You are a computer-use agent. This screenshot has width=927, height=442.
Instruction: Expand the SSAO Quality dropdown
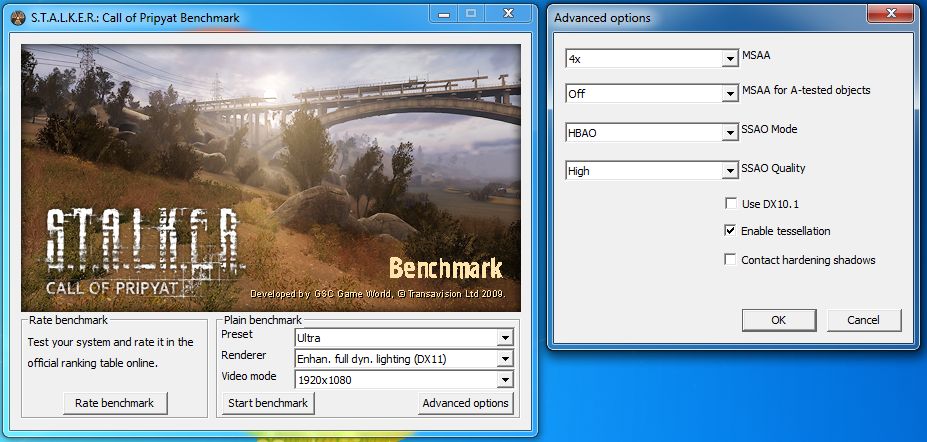click(x=652, y=171)
